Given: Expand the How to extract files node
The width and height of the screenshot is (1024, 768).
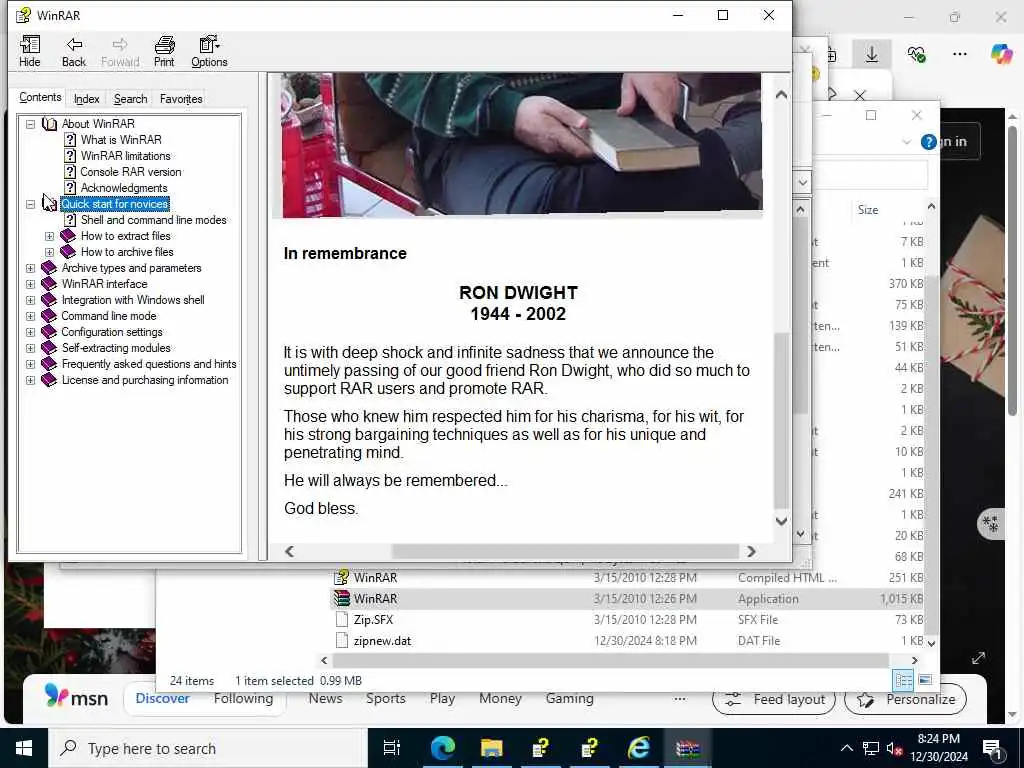Looking at the screenshot, I should tap(50, 236).
